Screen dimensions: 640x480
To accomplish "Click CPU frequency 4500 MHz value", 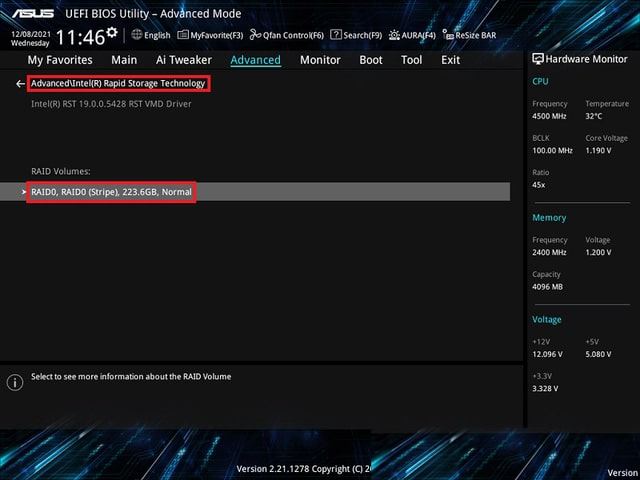I will pyautogui.click(x=549, y=116).
